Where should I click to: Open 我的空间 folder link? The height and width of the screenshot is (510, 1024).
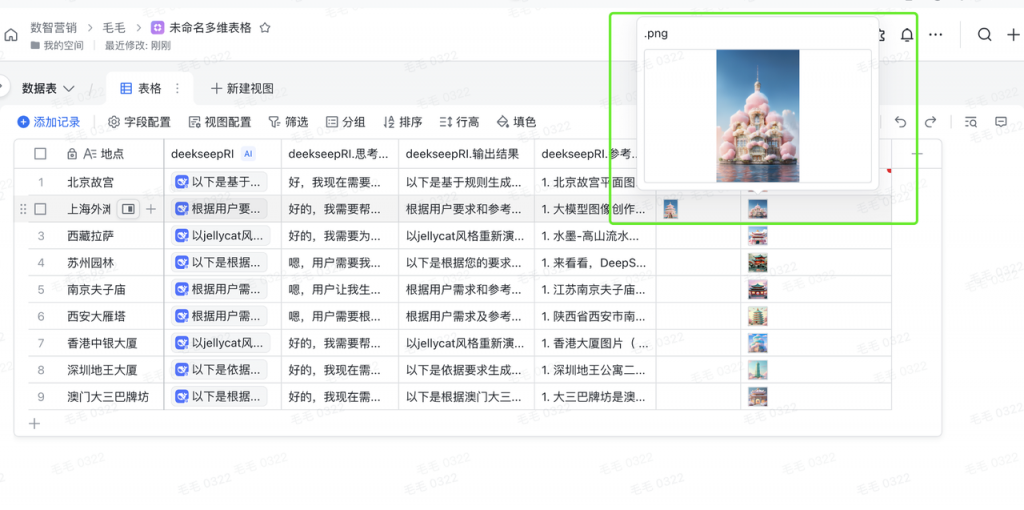point(56,46)
